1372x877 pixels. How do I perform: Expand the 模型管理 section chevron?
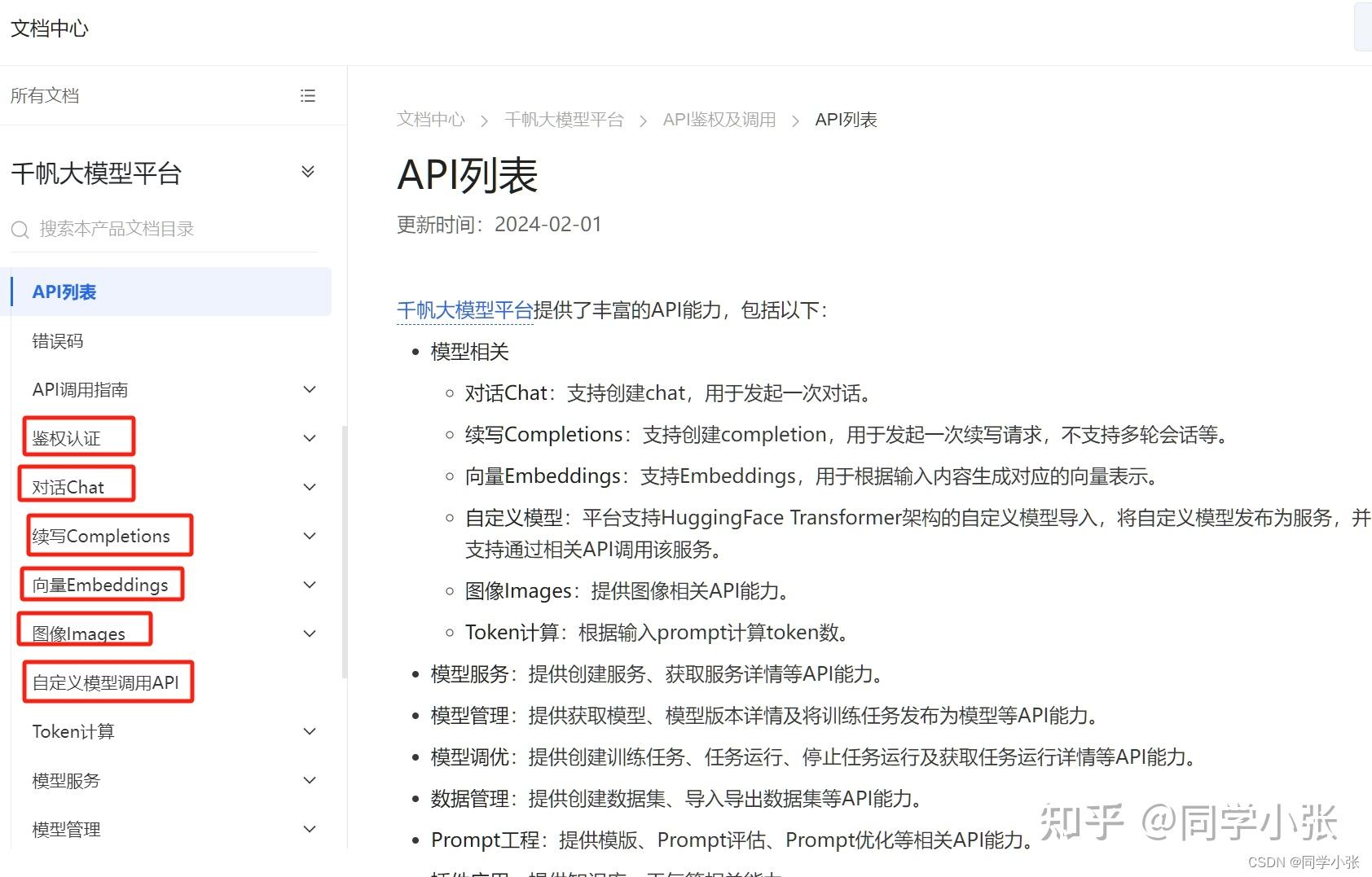(310, 828)
